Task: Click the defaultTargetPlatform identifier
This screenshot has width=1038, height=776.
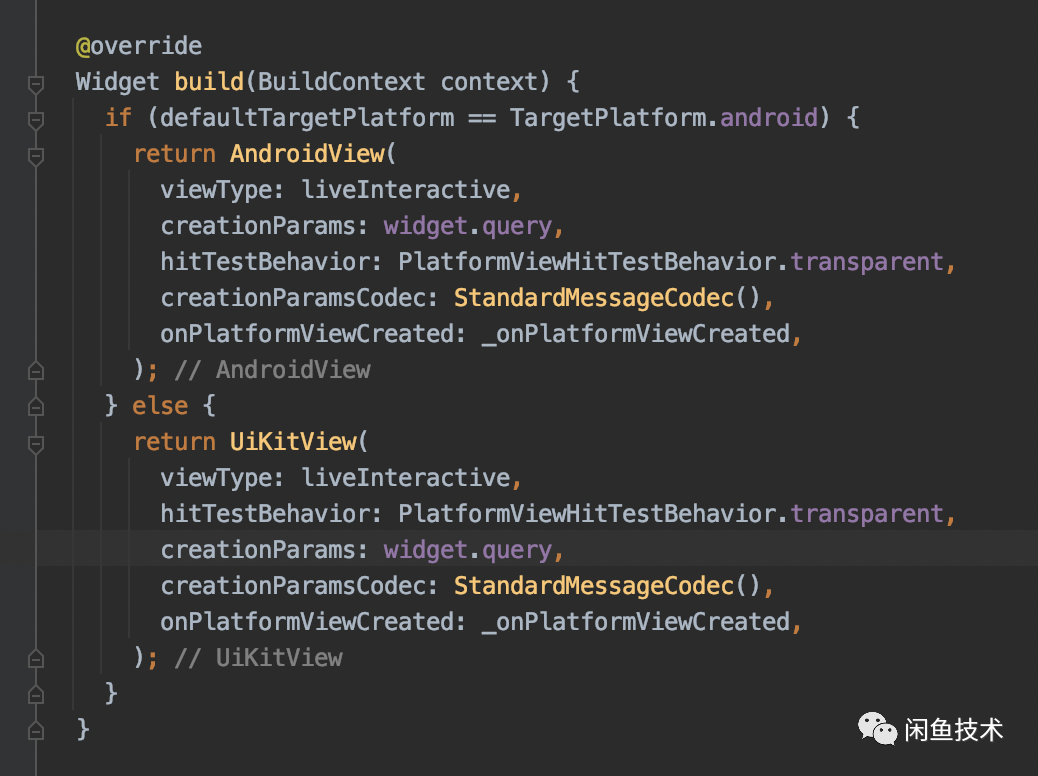Action: pyautogui.click(x=307, y=118)
